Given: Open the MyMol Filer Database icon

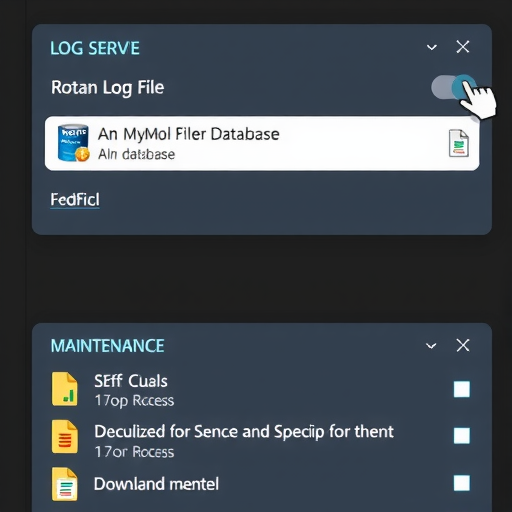Looking at the screenshot, I should click(x=73, y=143).
